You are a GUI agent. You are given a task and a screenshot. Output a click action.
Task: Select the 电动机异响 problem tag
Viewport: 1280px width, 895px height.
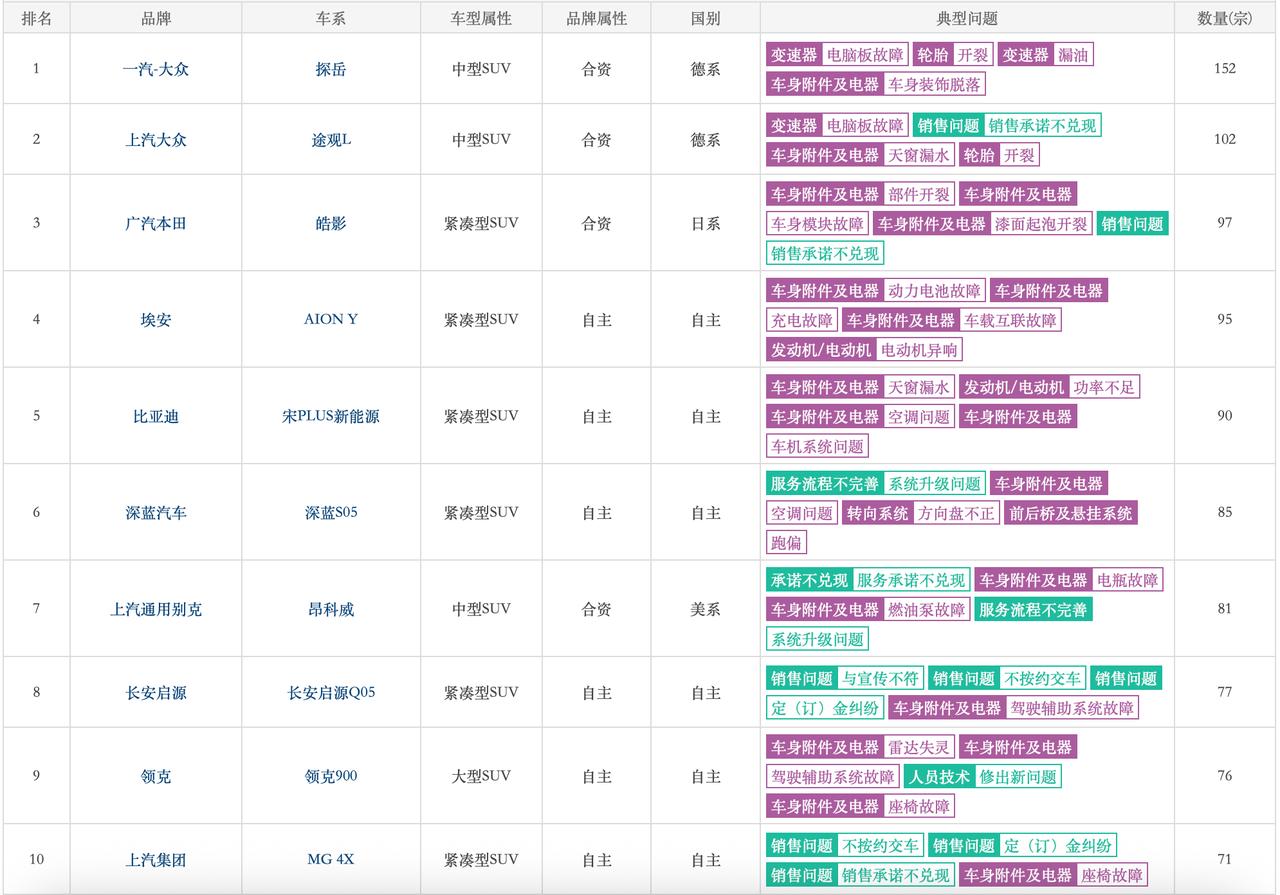[x=919, y=351]
